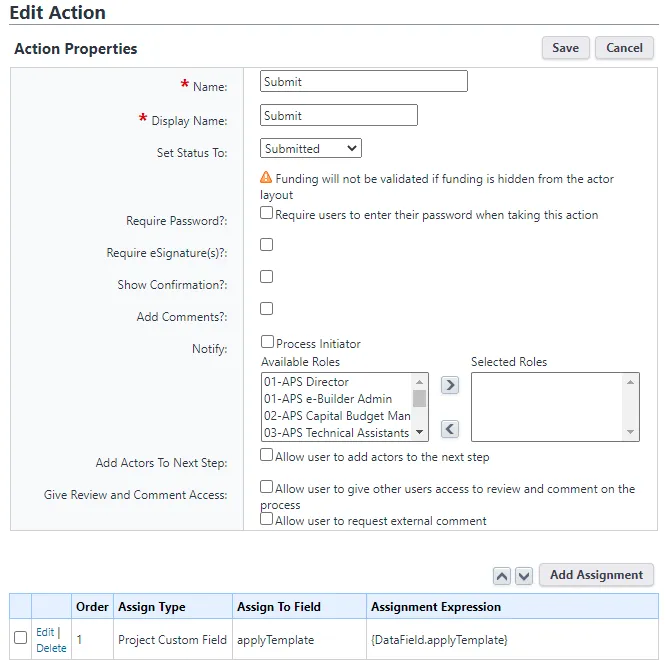Click the move role left arrow icon
Image resolution: width=668 pixels, height=671 pixels.
tap(450, 429)
